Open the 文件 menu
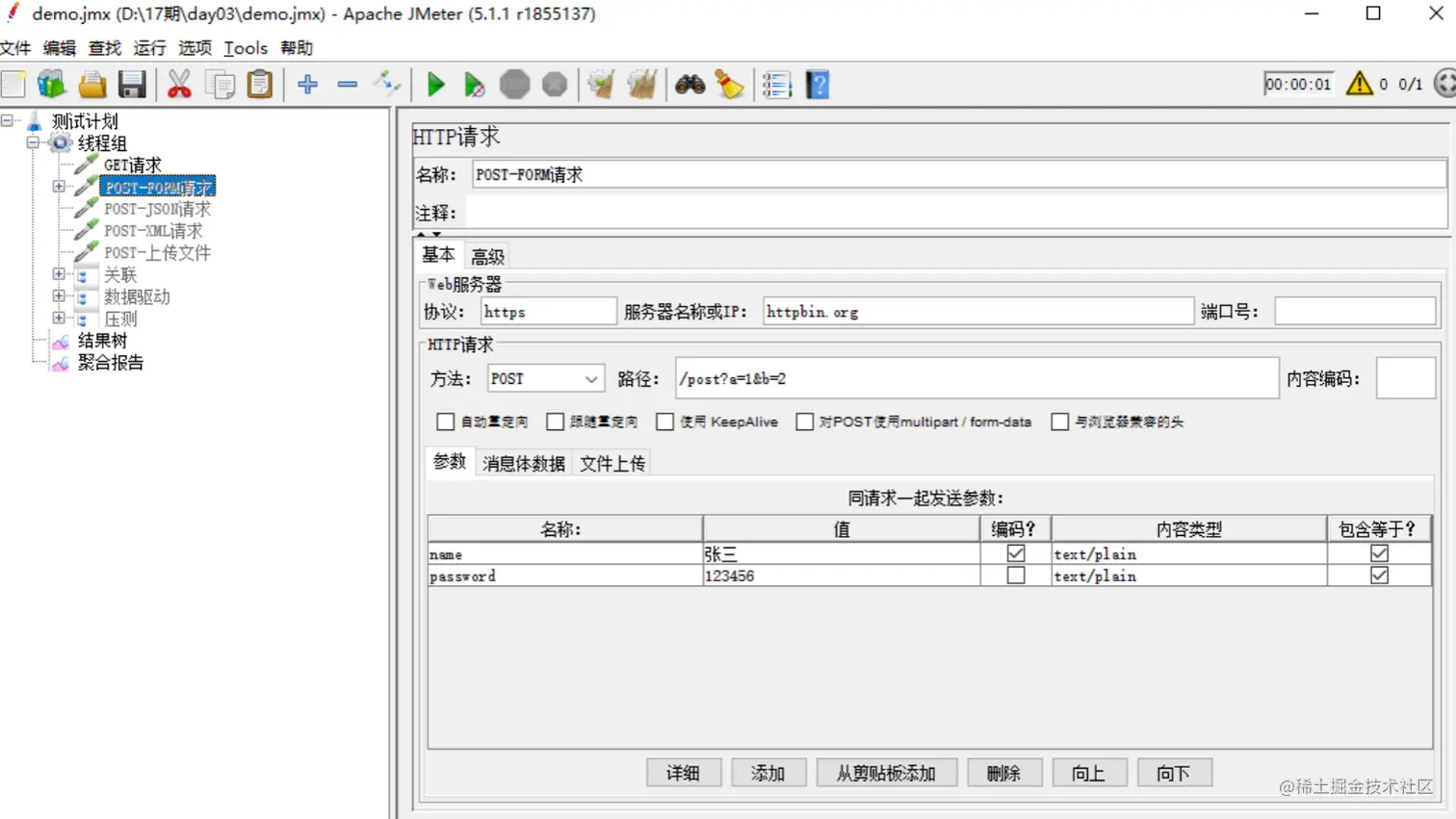 pyautogui.click(x=15, y=48)
